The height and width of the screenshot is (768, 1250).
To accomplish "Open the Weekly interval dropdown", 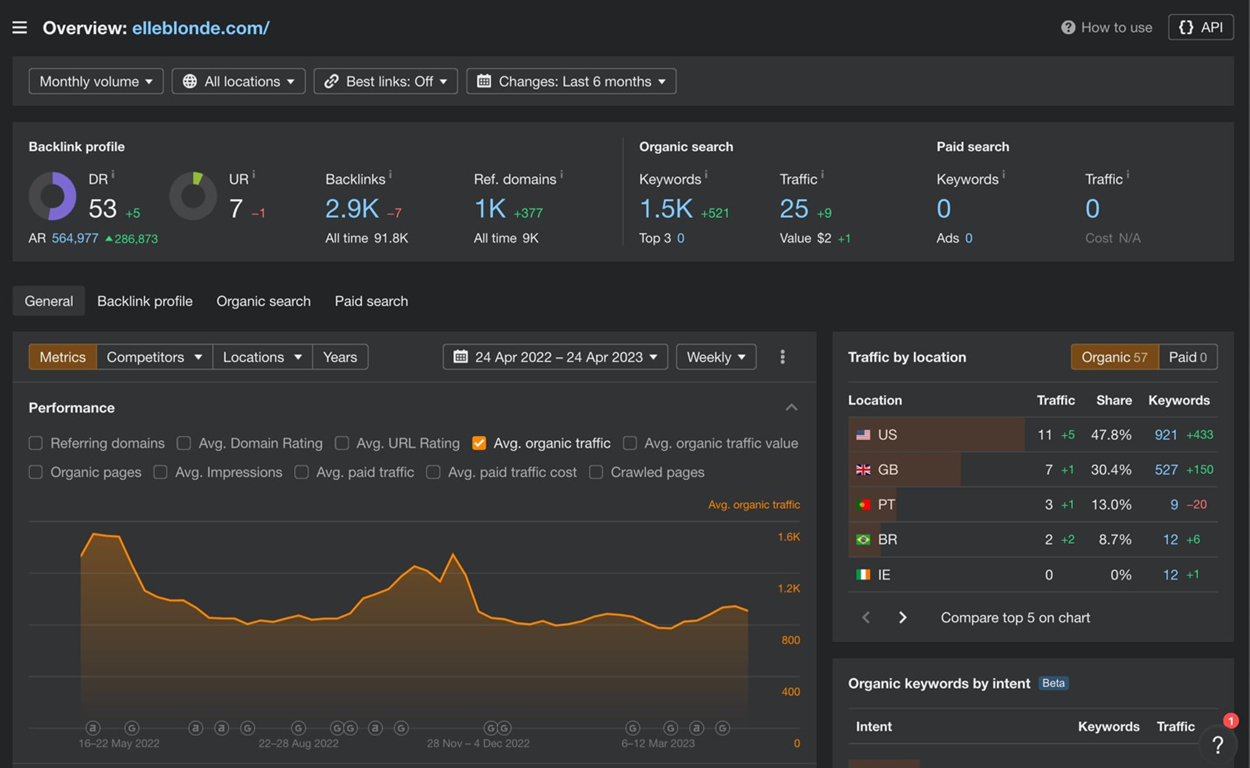I will tap(716, 357).
